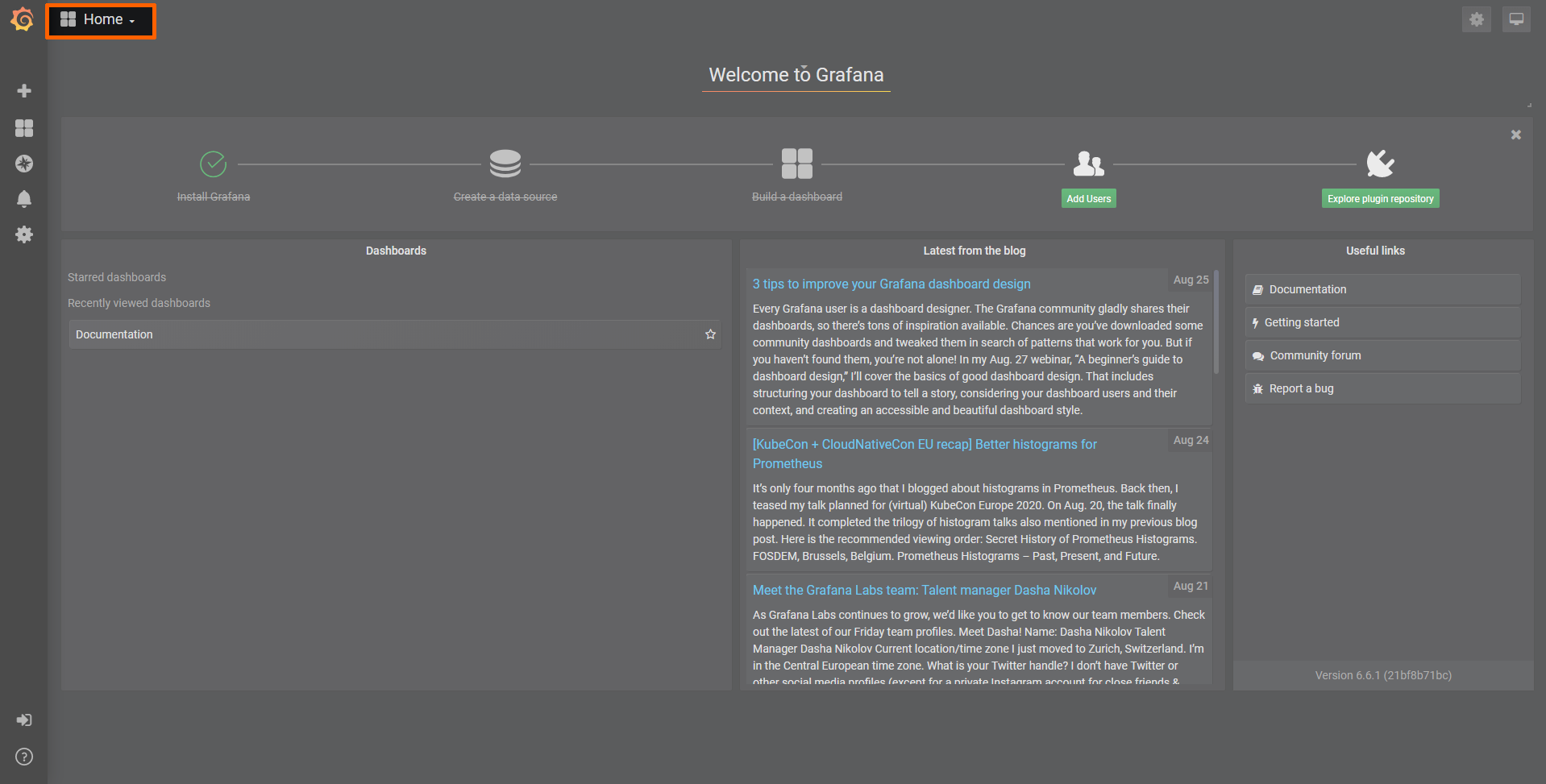The image size is (1546, 784).
Task: Open Alerting via the bell icon
Action: (24, 198)
